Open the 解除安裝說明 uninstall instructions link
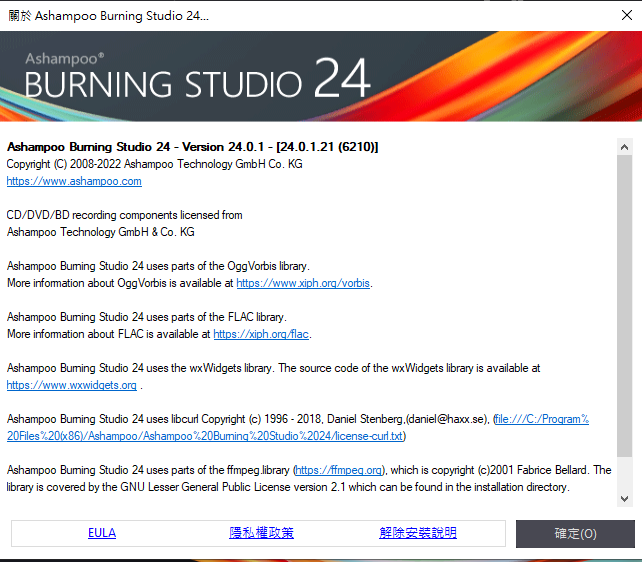Viewport: 642px width, 562px height. [418, 533]
